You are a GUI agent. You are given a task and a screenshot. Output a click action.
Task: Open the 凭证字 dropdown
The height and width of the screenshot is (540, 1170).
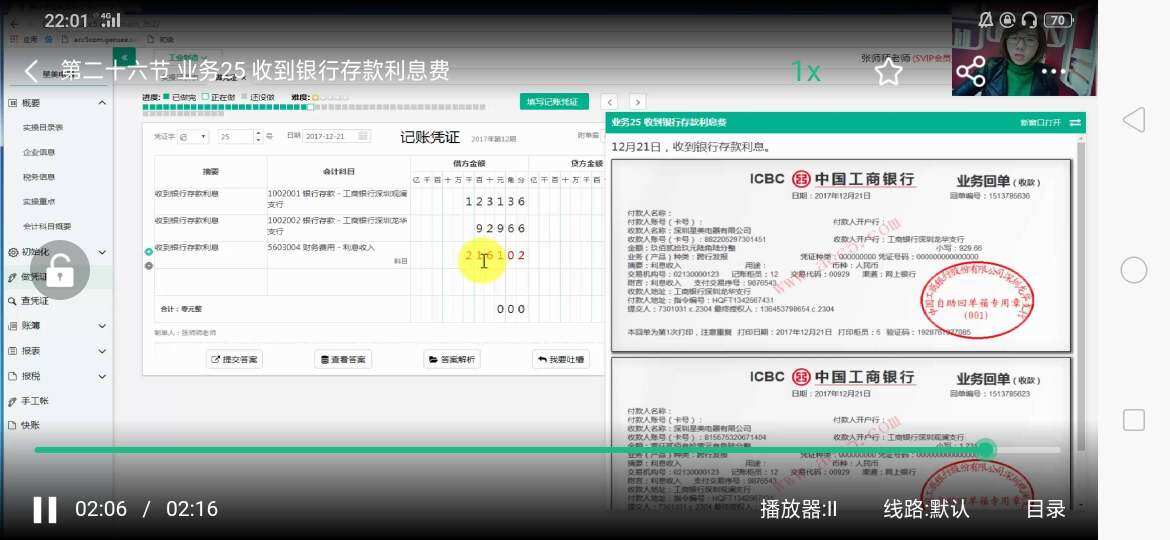[x=193, y=136]
